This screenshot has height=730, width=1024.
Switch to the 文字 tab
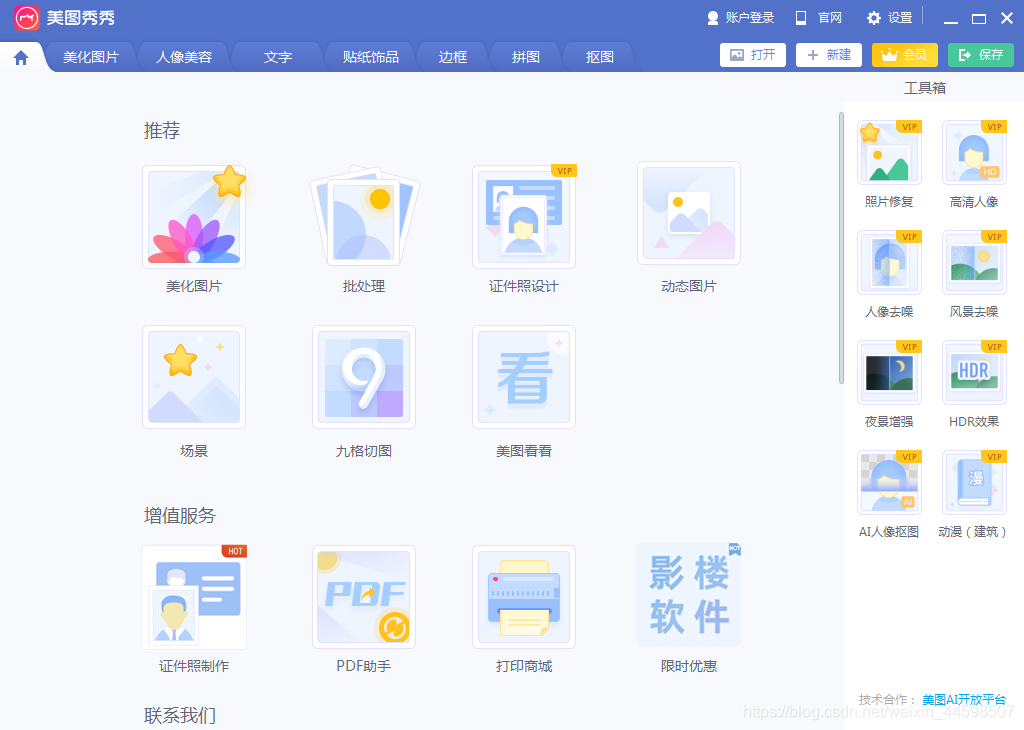pyautogui.click(x=278, y=57)
